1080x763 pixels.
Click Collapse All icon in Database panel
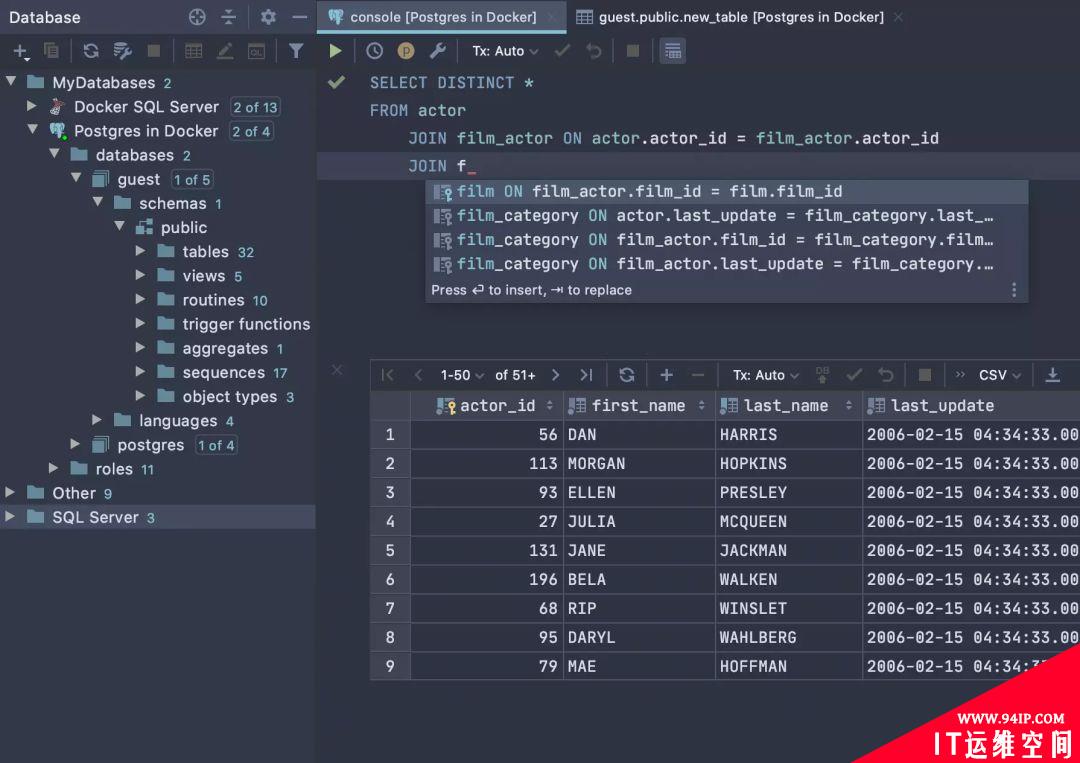point(229,17)
